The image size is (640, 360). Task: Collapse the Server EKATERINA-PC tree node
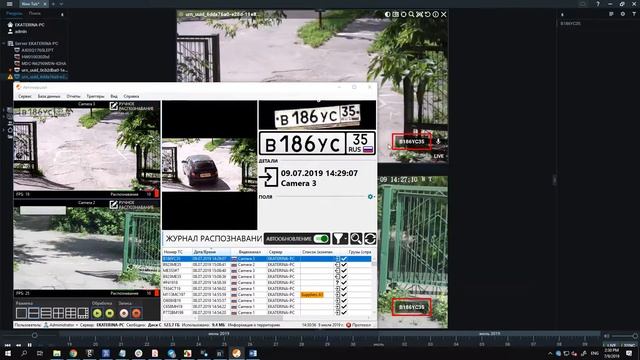click(4, 43)
